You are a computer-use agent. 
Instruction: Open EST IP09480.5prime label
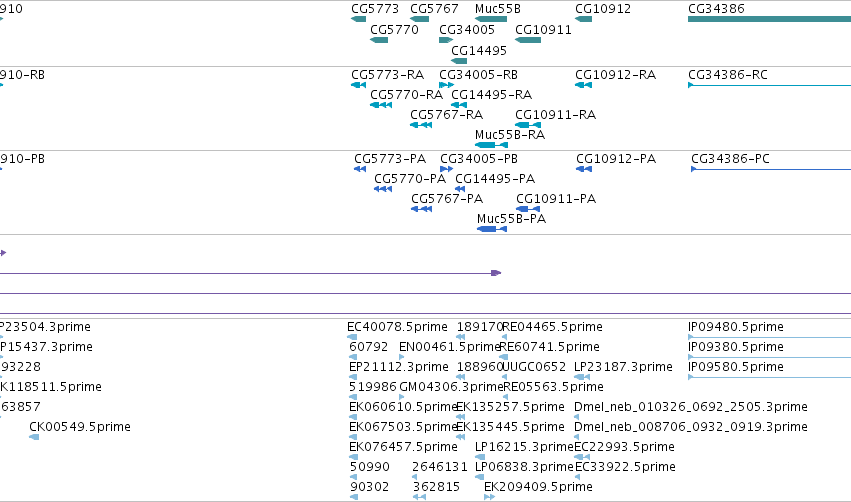click(735, 327)
